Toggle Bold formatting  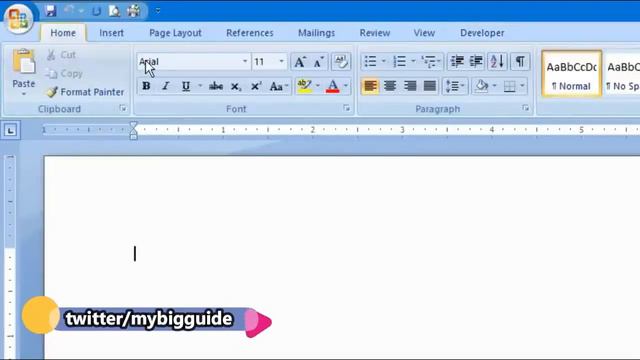[x=146, y=86]
